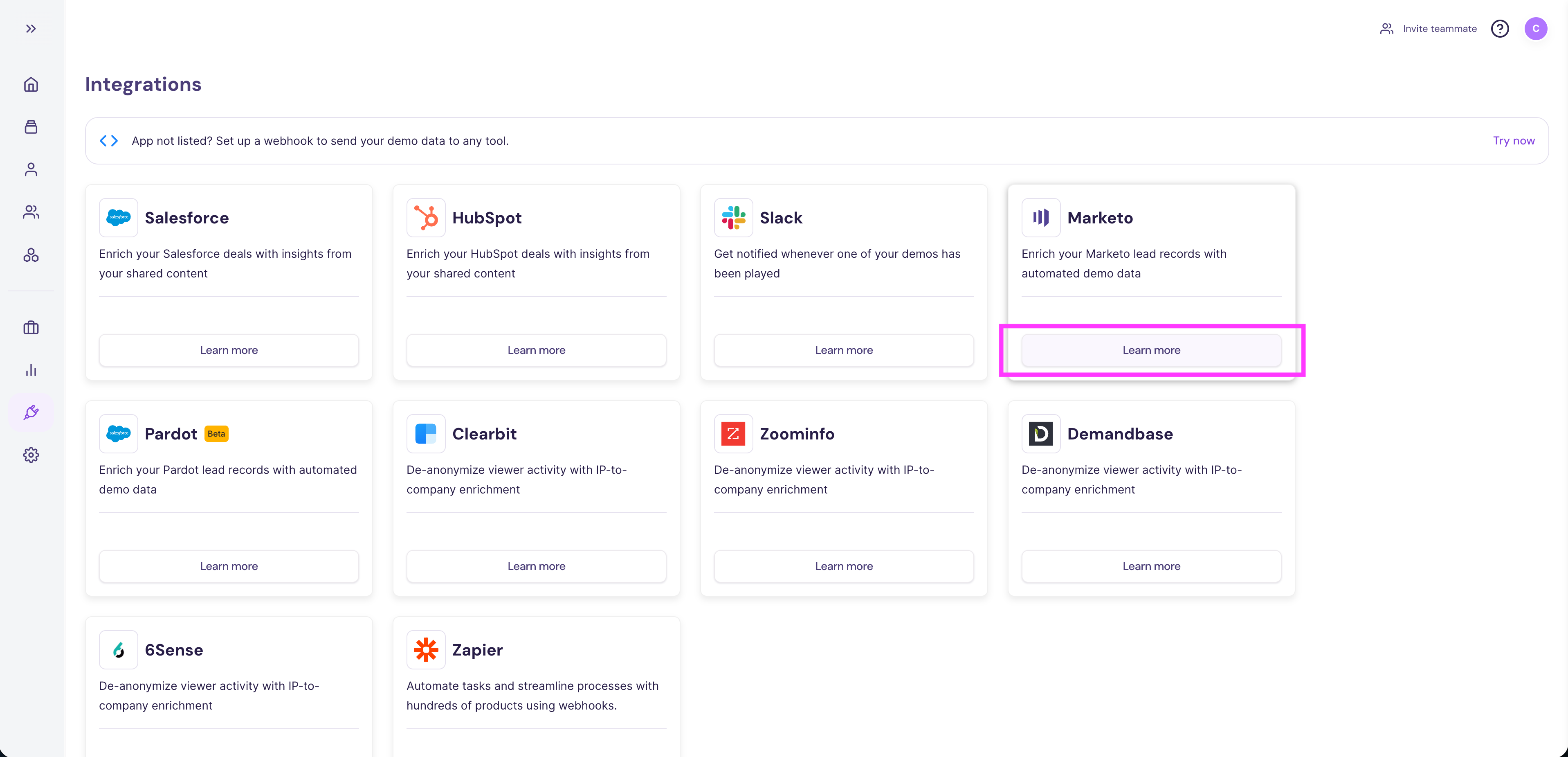Click Learn more on Pardot card
Viewport: 1568px width, 757px height.
(229, 566)
